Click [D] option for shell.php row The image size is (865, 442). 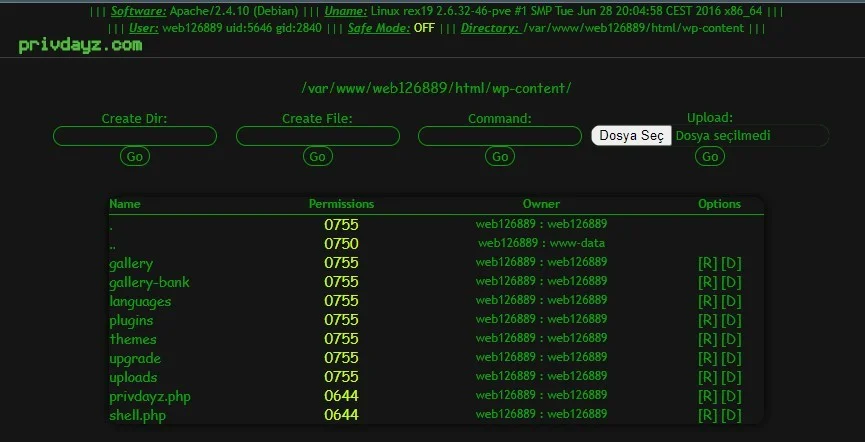coord(731,416)
